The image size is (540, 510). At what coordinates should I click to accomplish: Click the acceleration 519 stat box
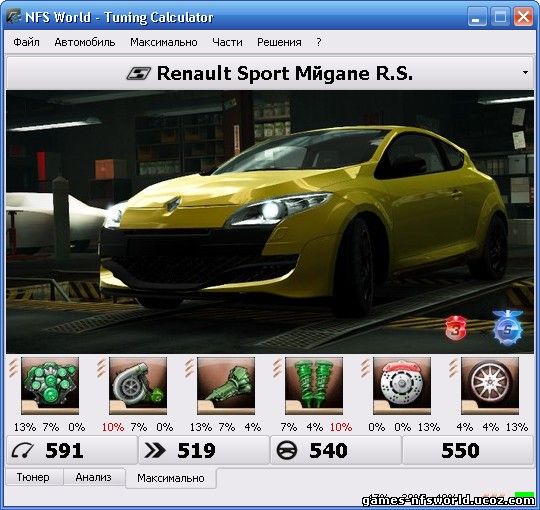[204, 450]
